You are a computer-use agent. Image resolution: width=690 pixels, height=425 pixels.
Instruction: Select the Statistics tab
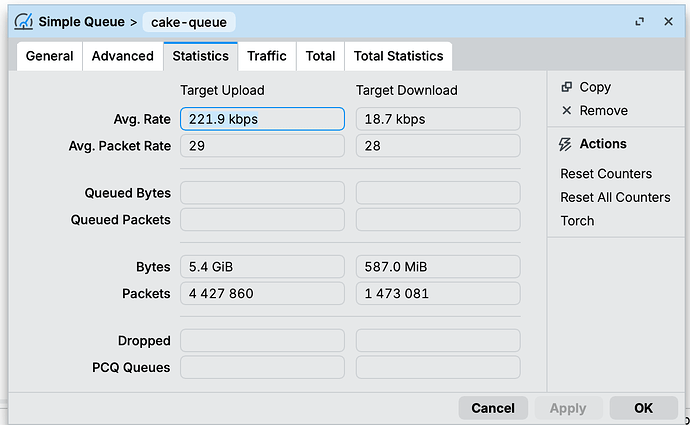coord(201,56)
